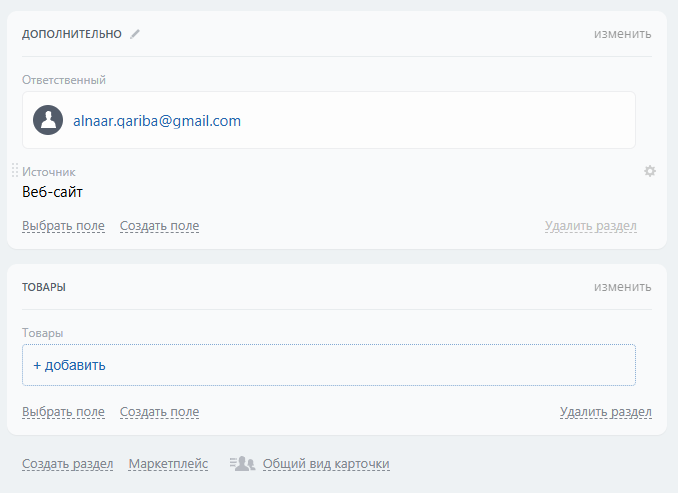Click Удалить раздел in ТОВАРЫ section

605,412
